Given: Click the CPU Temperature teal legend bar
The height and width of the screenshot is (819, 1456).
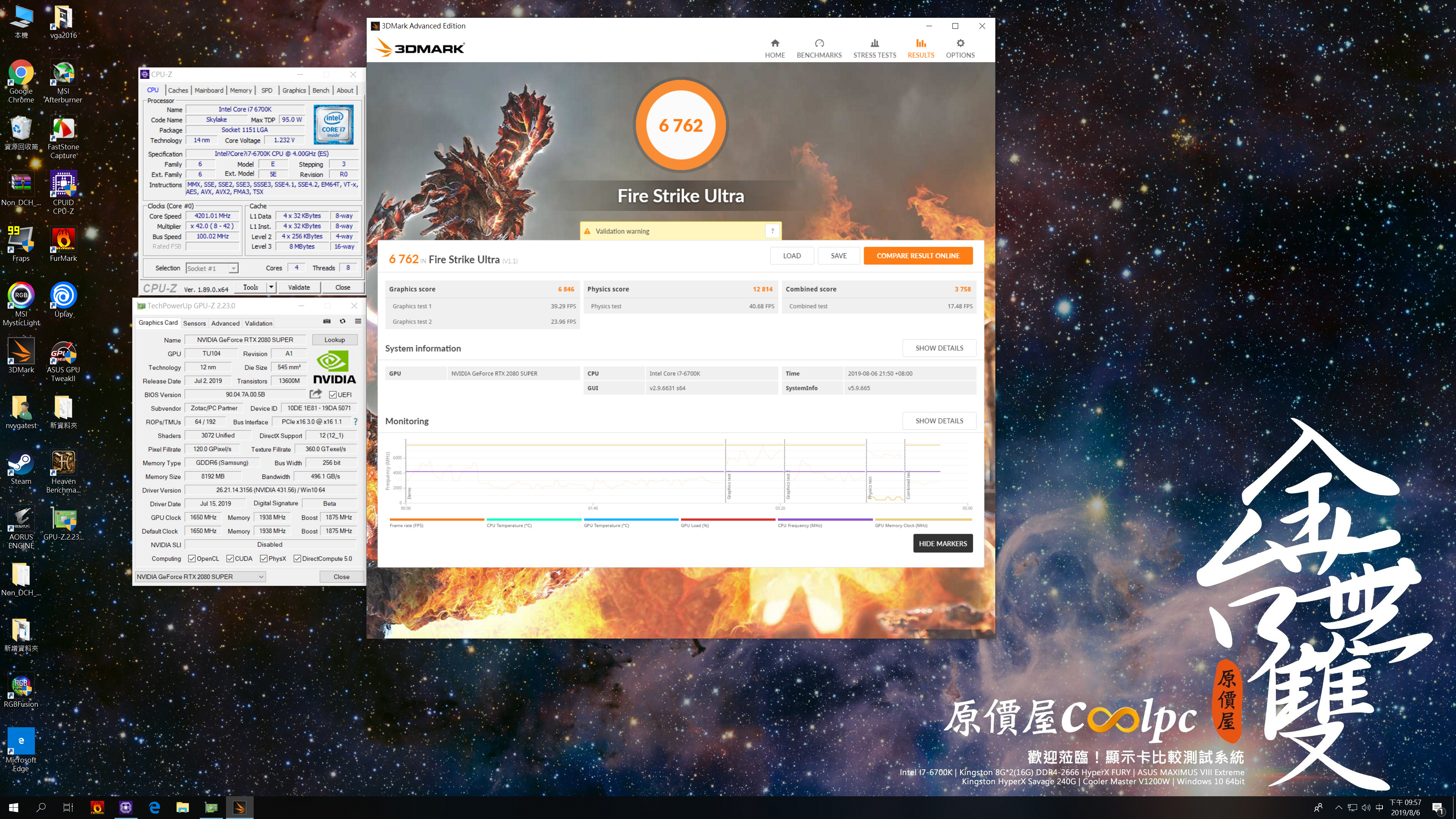Looking at the screenshot, I should pyautogui.click(x=534, y=519).
